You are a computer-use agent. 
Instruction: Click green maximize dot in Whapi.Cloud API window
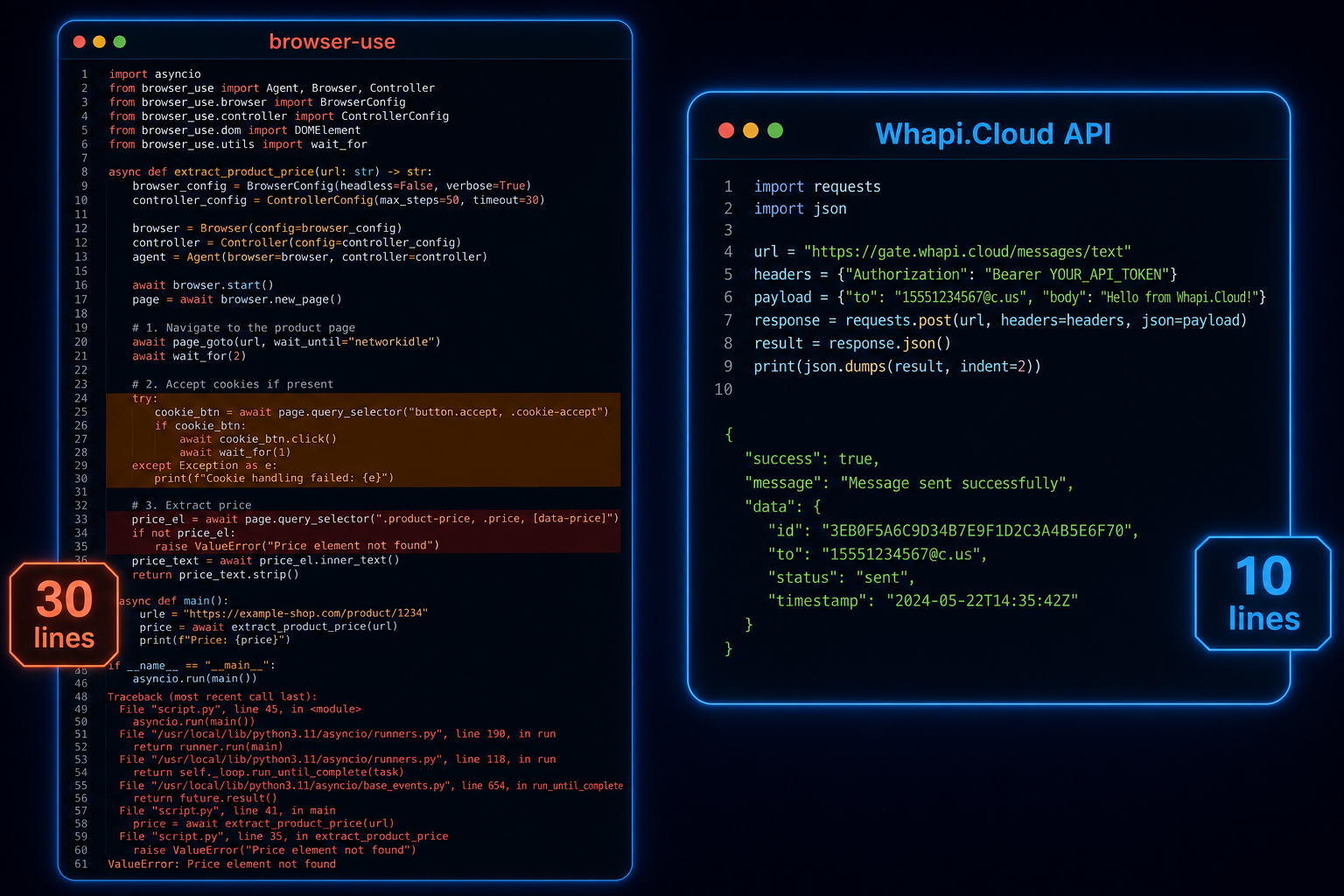(775, 130)
